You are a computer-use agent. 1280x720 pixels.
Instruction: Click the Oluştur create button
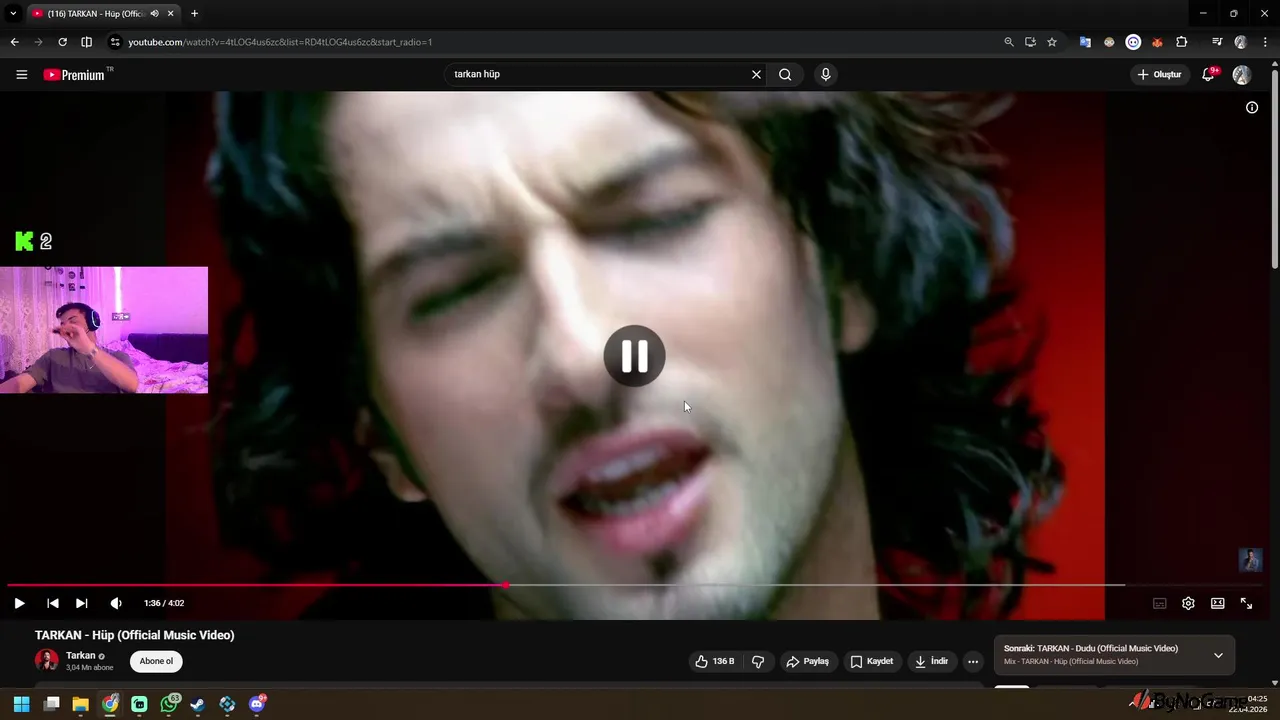(x=1159, y=74)
